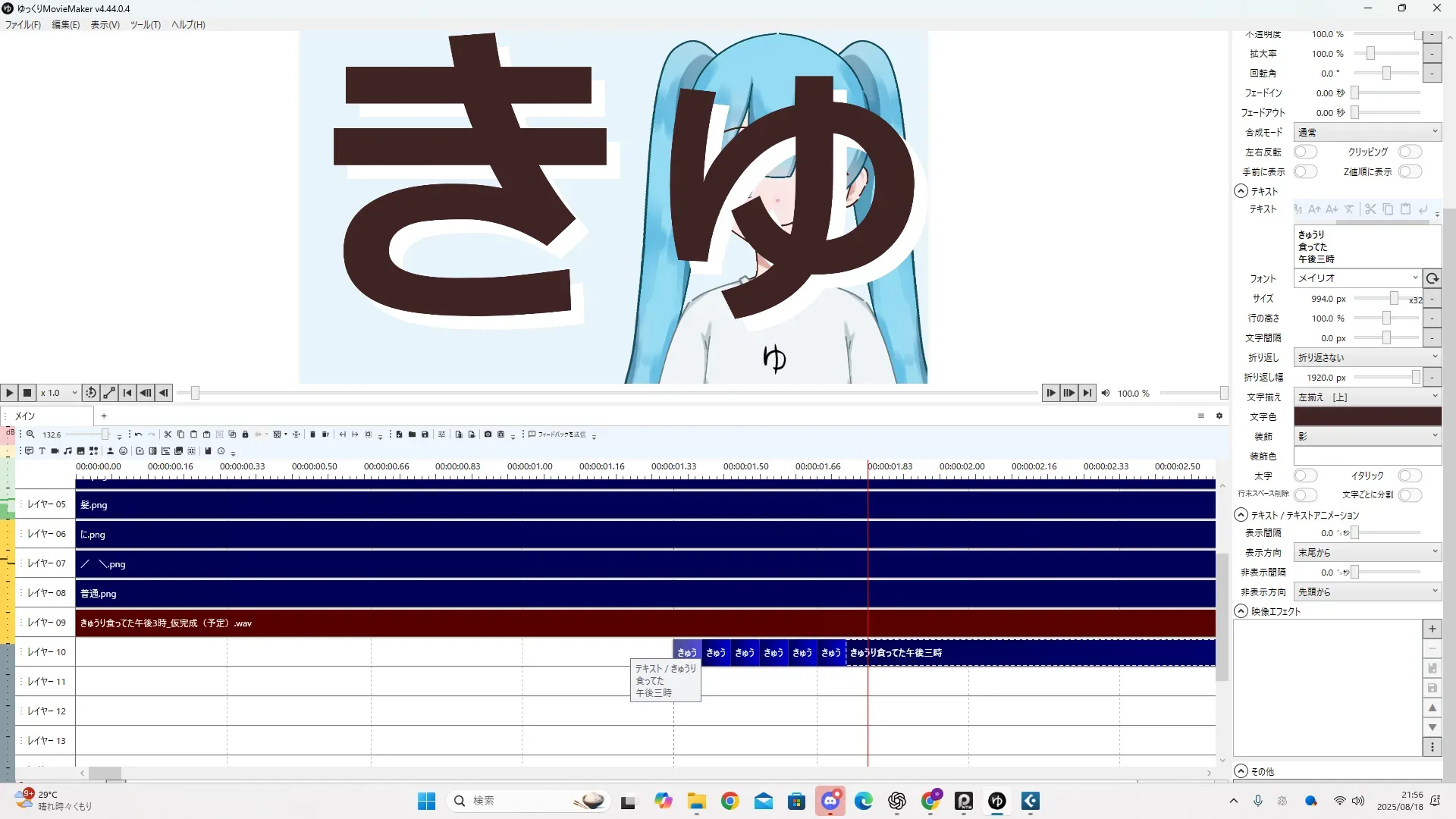Screen dimensions: 1456x819
Task: Add audio item with music note icon
Action: [x=67, y=451]
